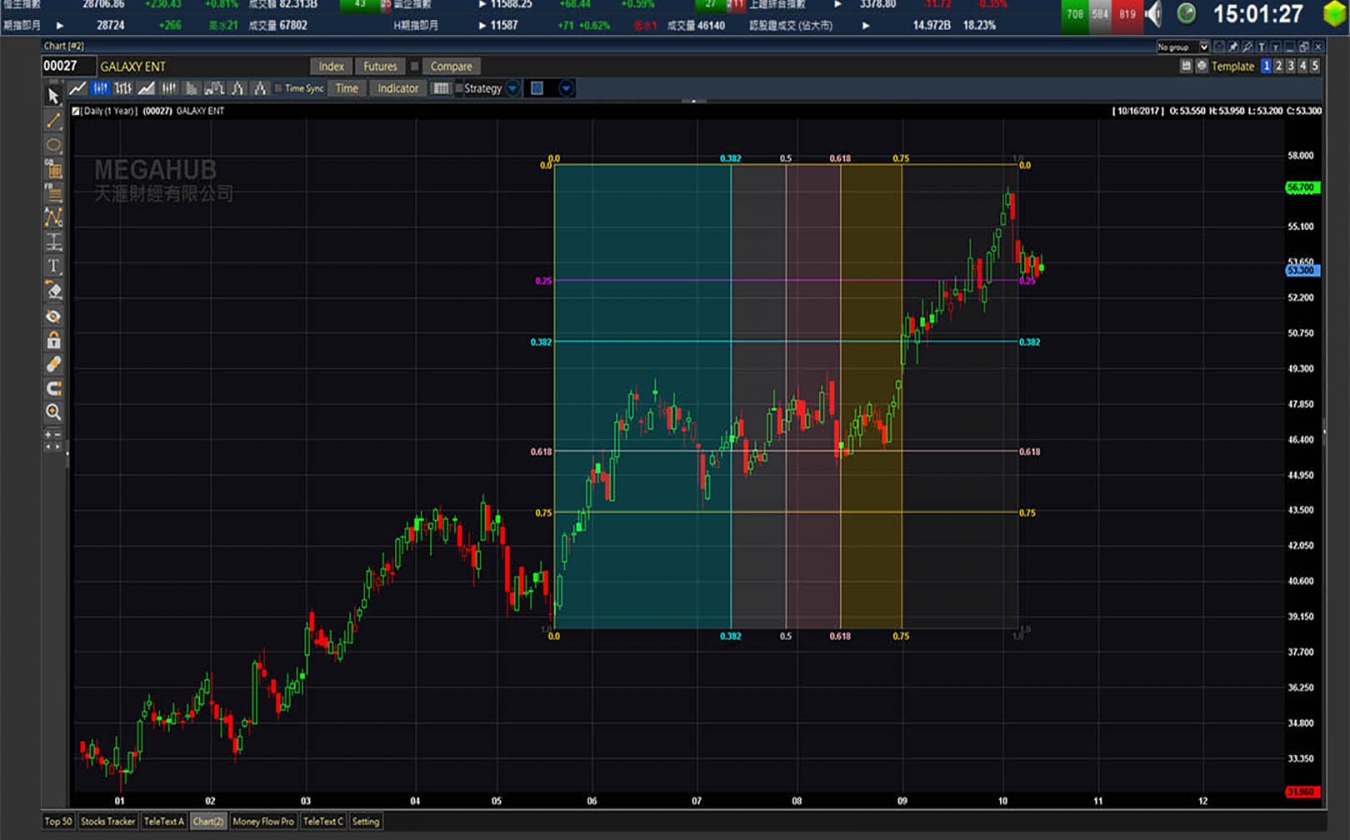Select the text annotation tool
The image size is (1350, 840).
click(x=53, y=266)
